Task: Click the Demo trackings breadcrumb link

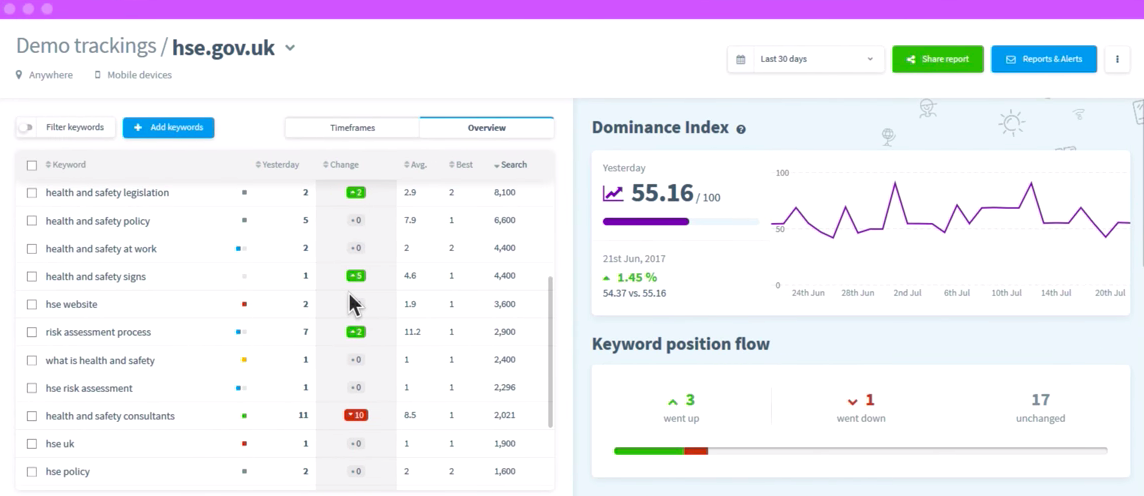Action: [86, 47]
